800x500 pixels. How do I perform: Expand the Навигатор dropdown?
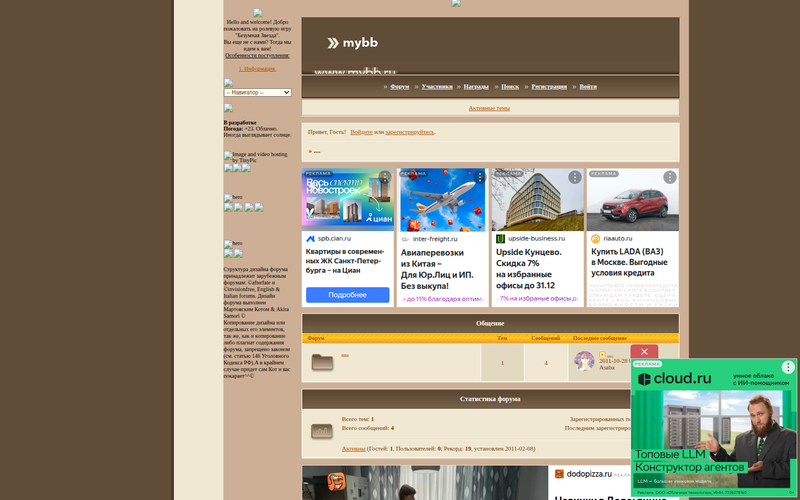click(x=257, y=92)
